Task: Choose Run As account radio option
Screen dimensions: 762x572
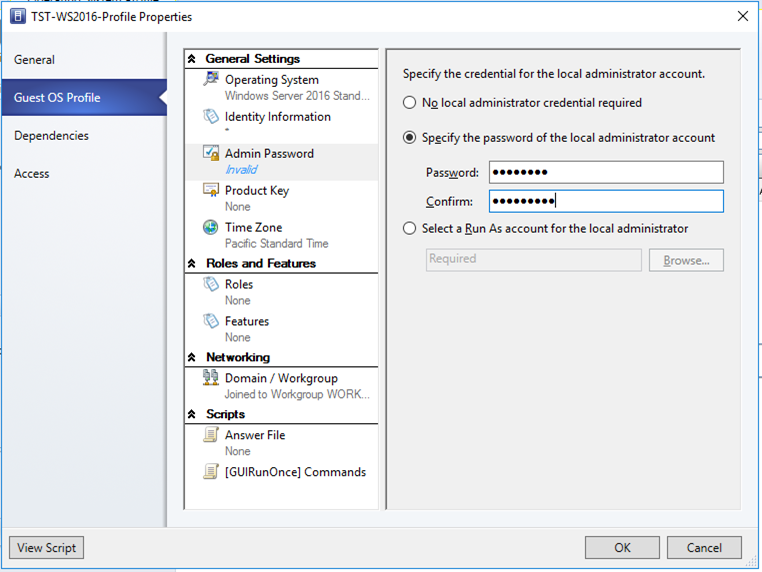Action: coord(410,228)
